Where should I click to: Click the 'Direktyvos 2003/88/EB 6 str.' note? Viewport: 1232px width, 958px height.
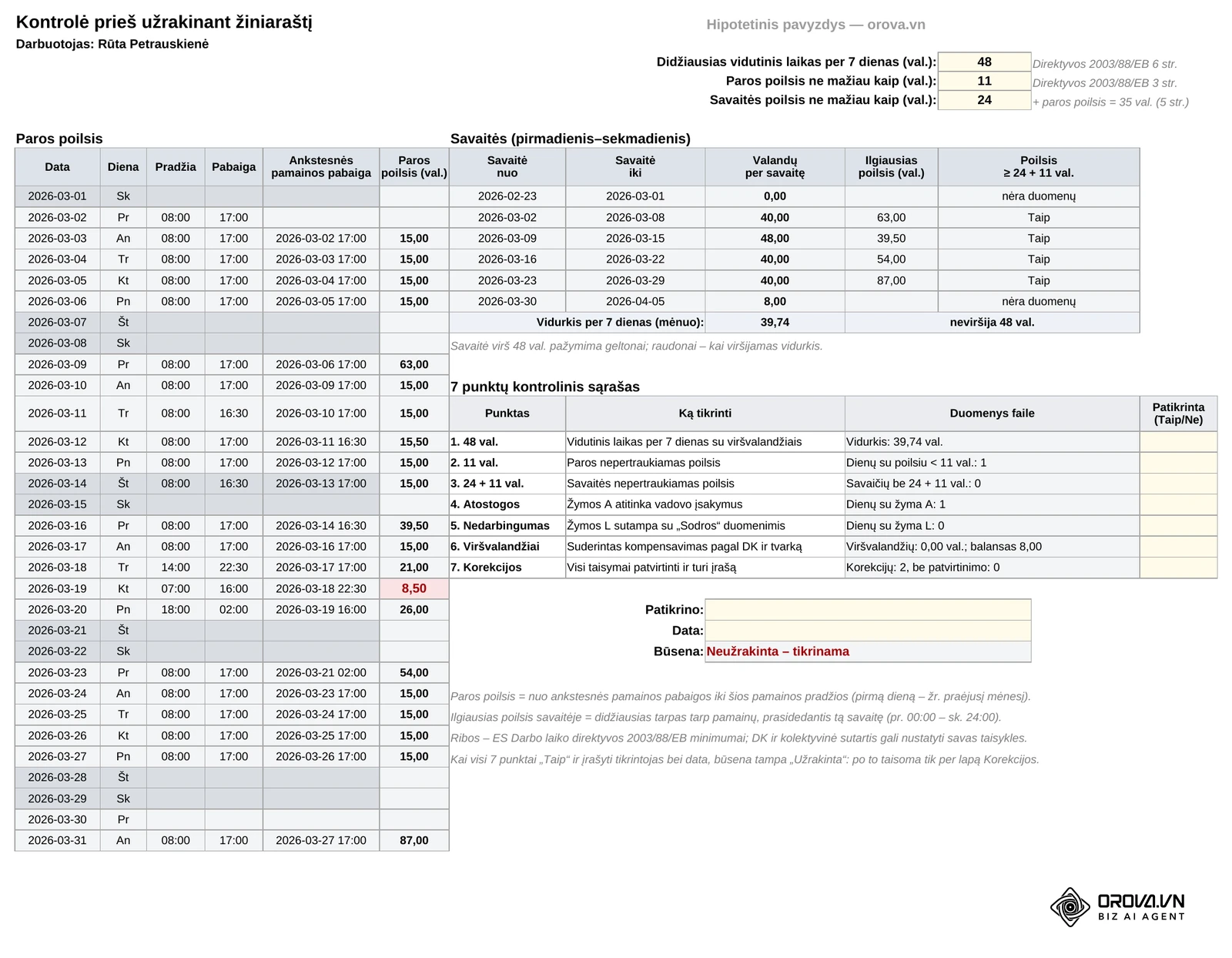pyautogui.click(x=1105, y=65)
